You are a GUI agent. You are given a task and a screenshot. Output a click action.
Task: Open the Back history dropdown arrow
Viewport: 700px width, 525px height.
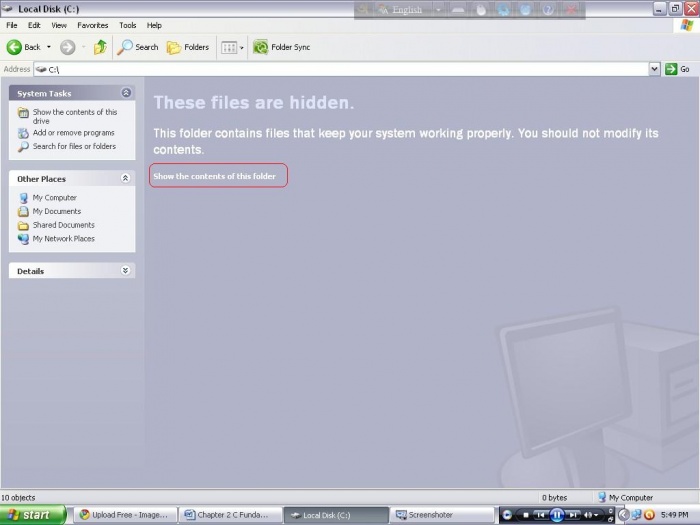[49, 47]
